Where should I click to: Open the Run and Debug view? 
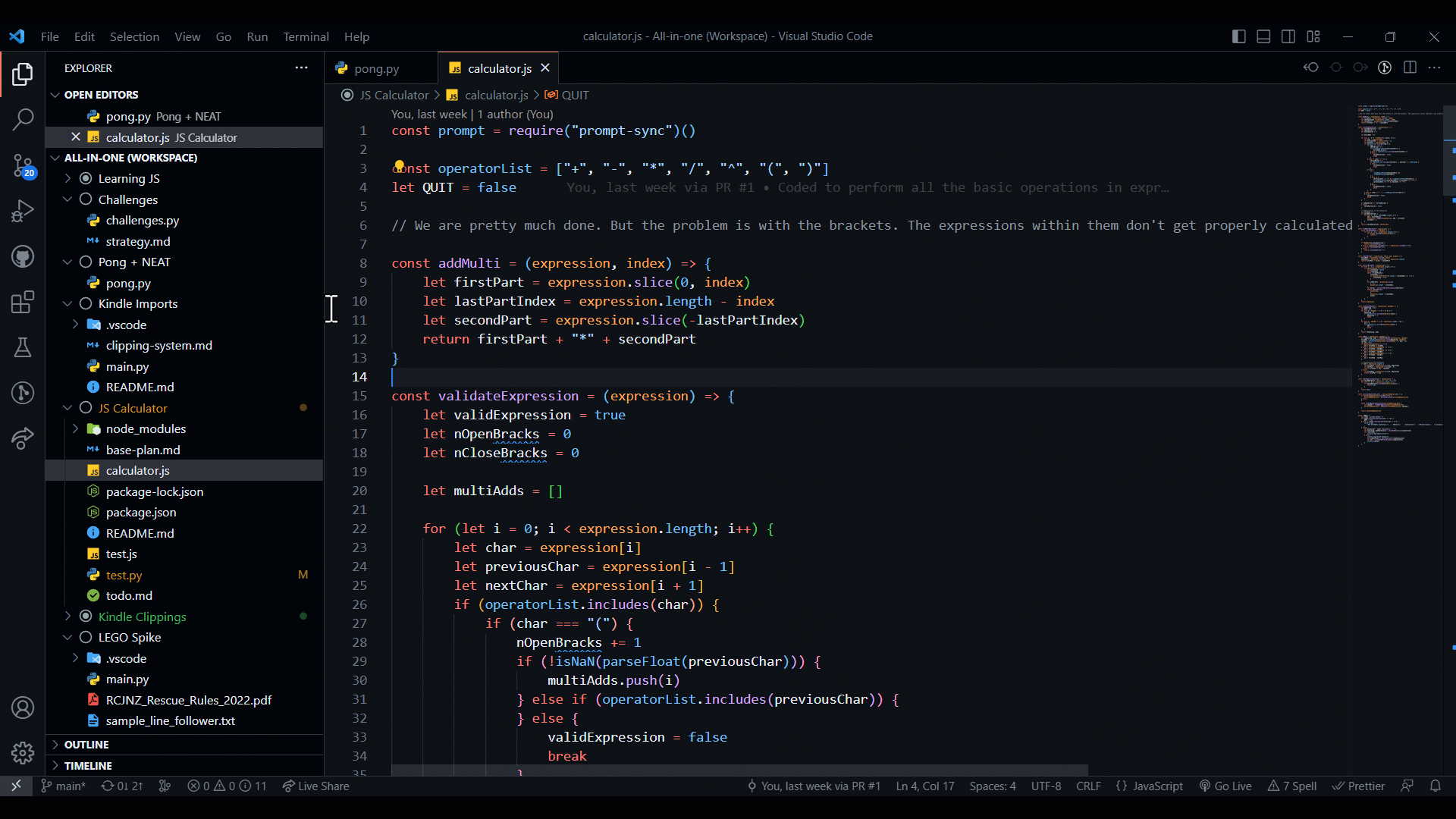pos(23,211)
